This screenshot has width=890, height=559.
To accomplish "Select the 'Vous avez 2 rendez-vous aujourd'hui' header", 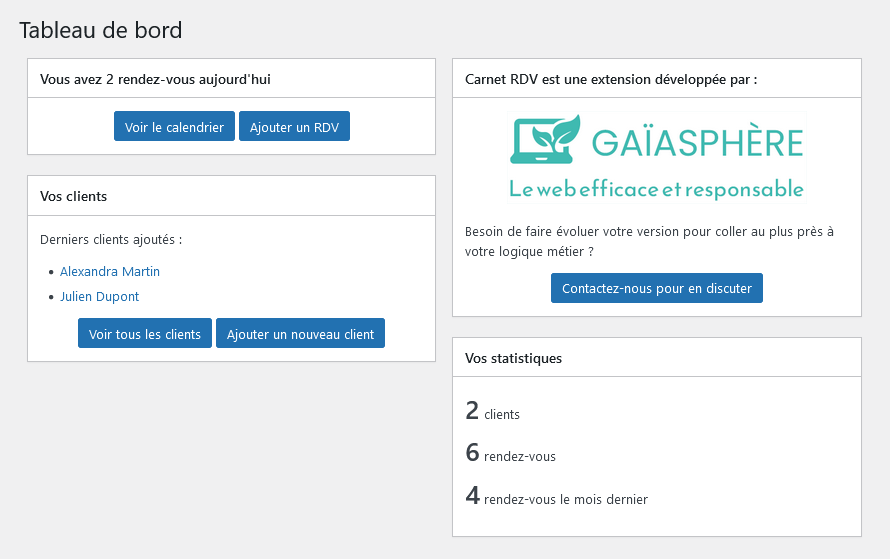I will tap(155, 79).
